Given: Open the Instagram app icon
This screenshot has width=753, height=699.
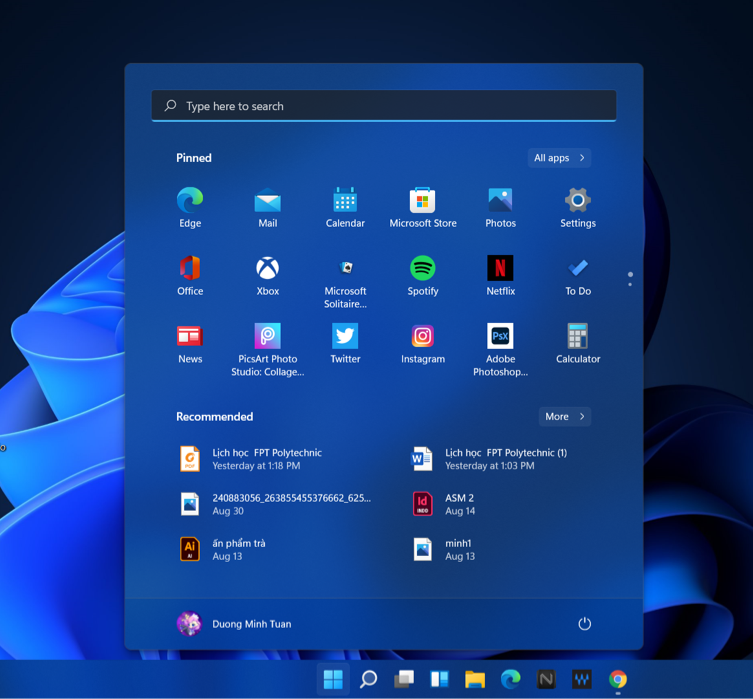Looking at the screenshot, I should click(x=422, y=337).
